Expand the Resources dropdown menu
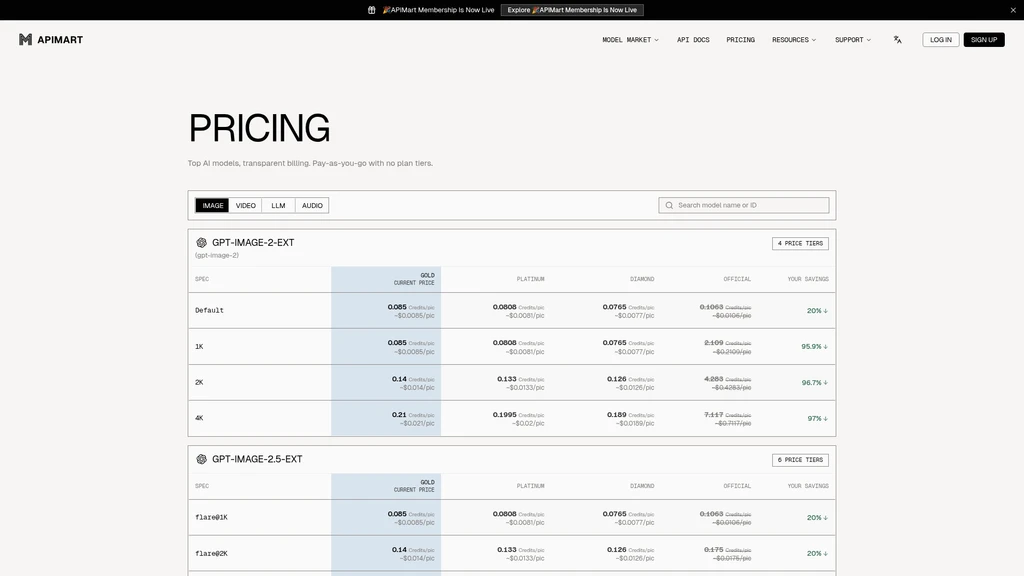Image resolution: width=1024 pixels, height=576 pixels. (794, 40)
